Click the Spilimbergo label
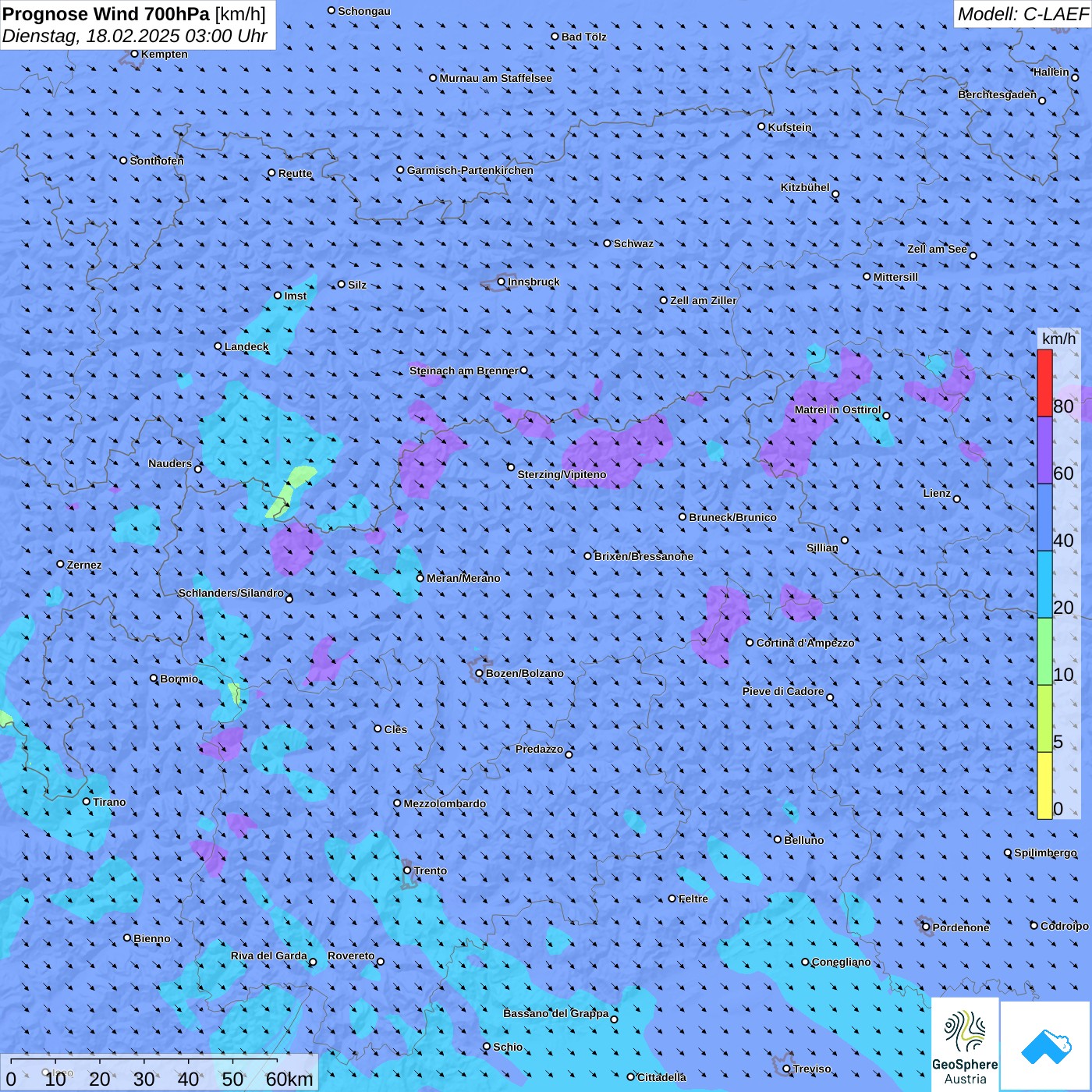The image size is (1092, 1092). pyautogui.click(x=1045, y=853)
